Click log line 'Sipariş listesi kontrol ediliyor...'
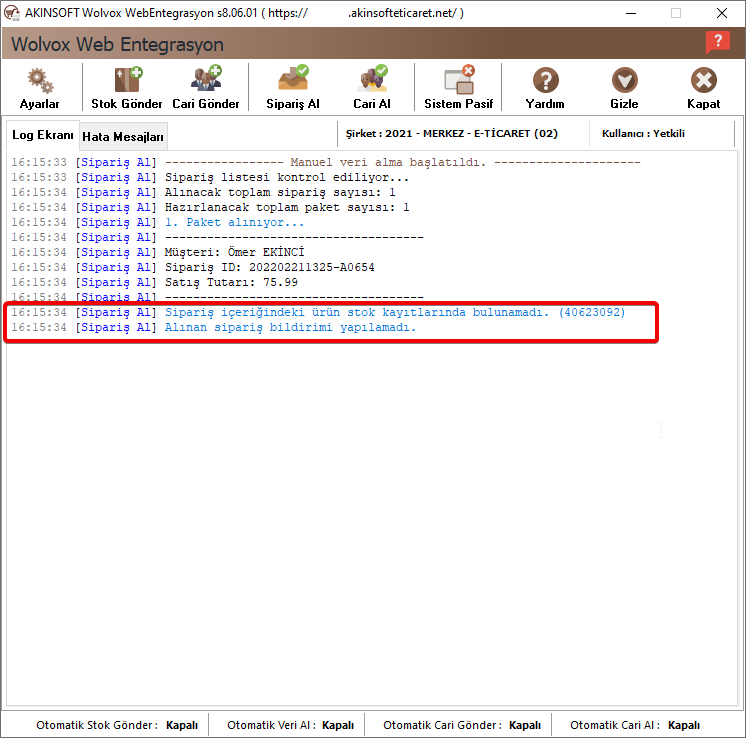746x738 pixels. (210, 177)
